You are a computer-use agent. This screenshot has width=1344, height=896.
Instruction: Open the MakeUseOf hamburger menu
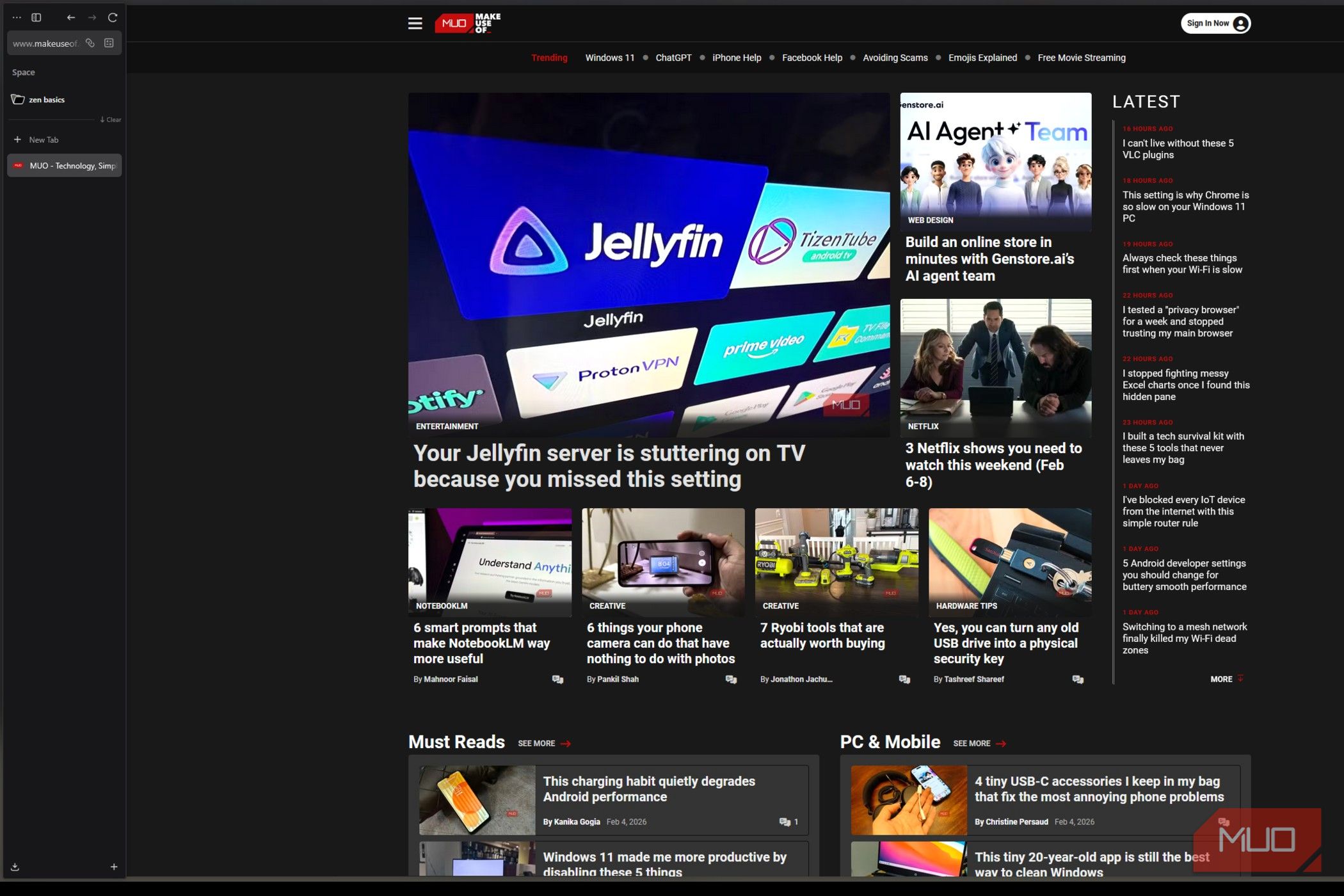[x=415, y=23]
